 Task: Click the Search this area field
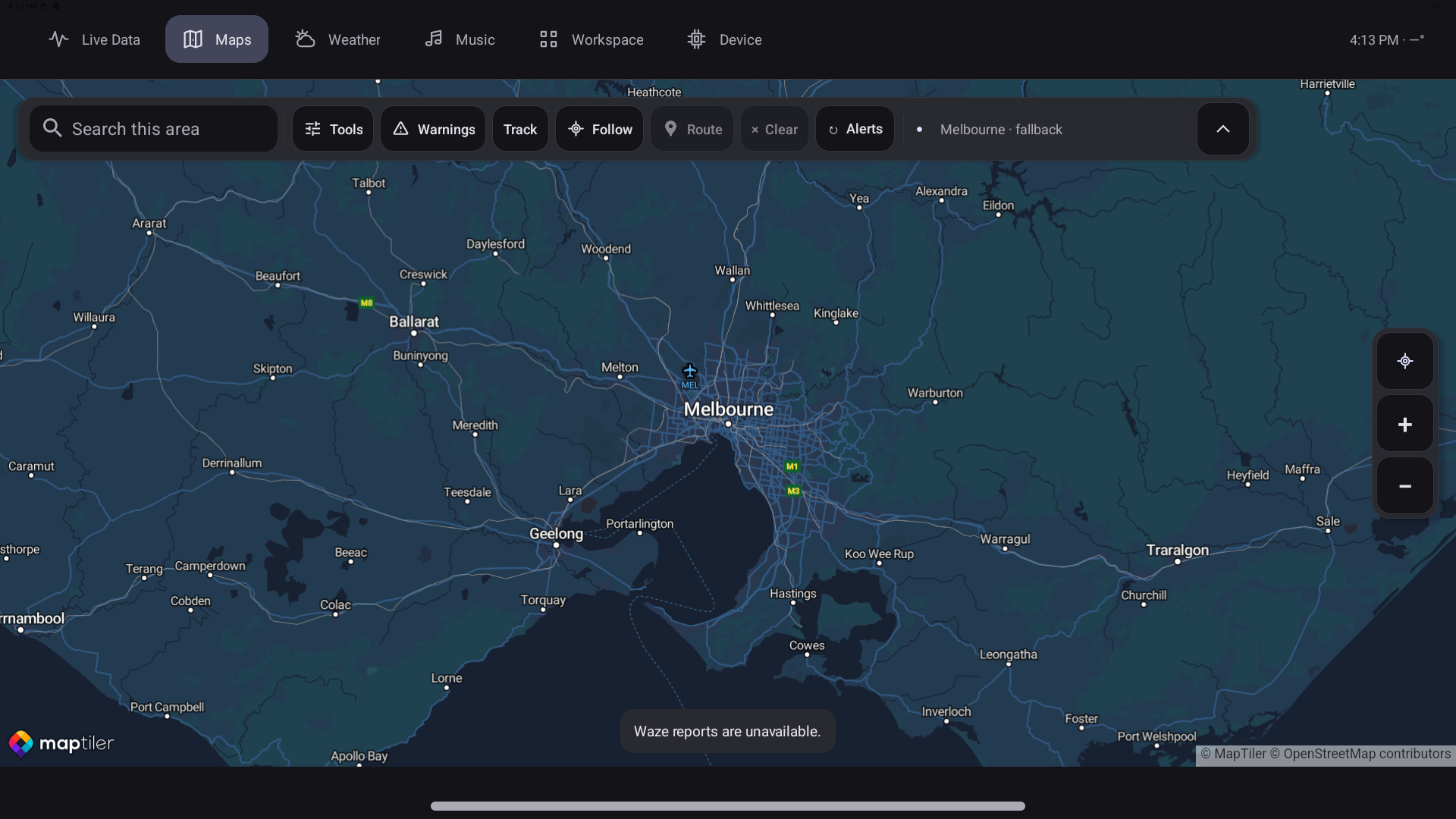coord(153,129)
